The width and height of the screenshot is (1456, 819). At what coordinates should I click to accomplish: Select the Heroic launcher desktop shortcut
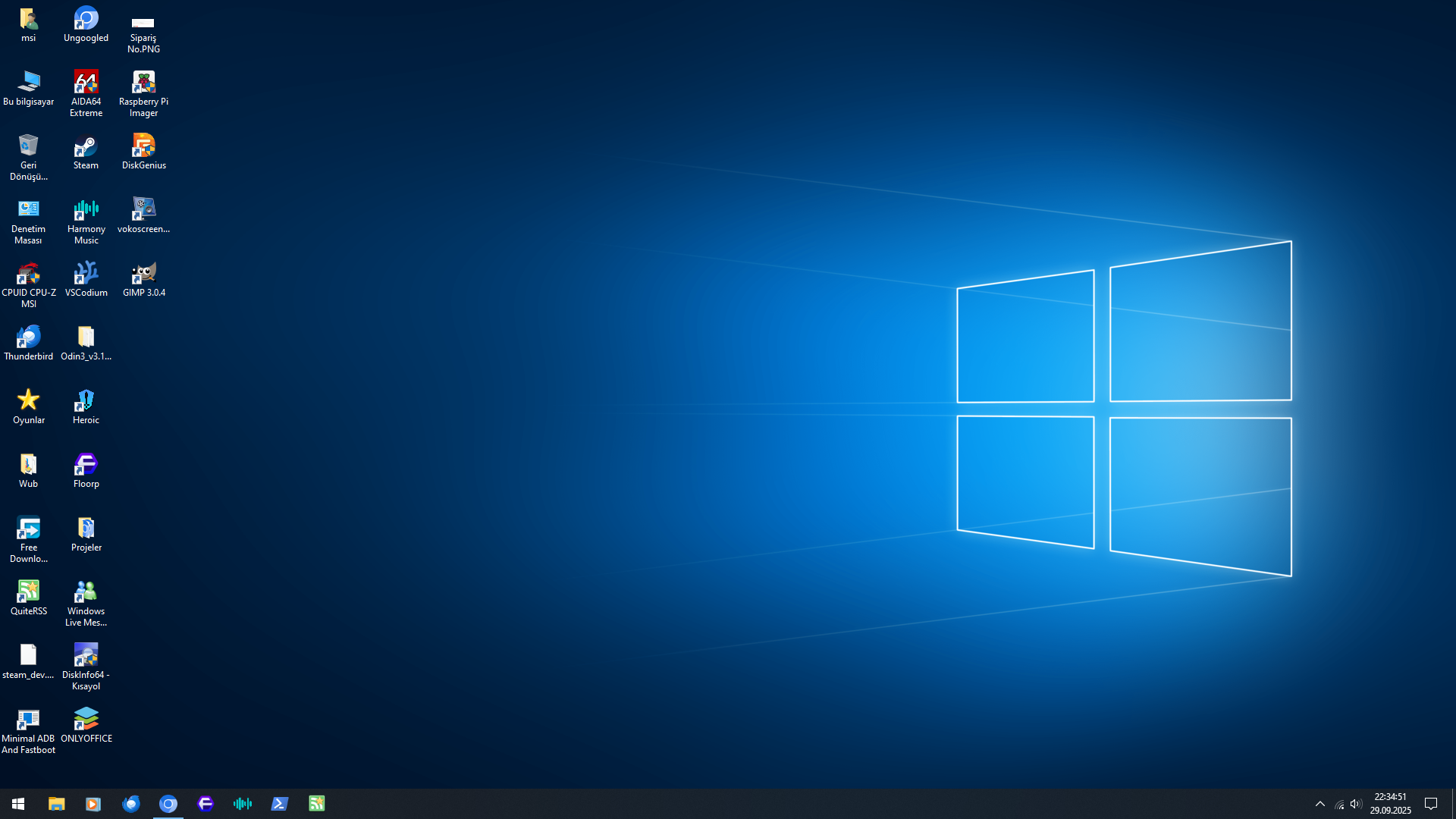(86, 407)
